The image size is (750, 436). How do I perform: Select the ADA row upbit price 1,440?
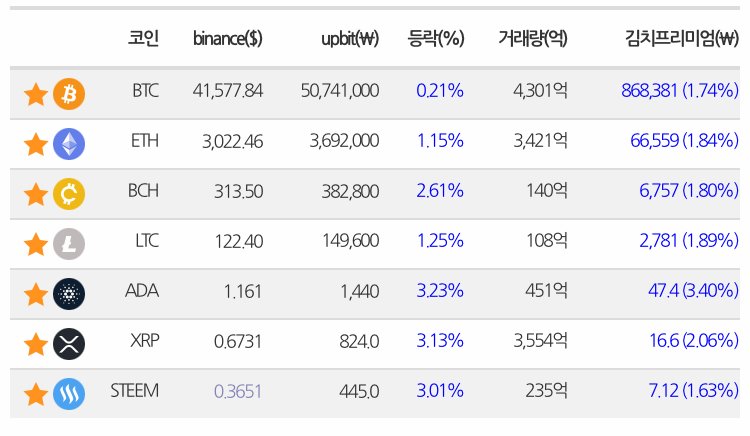click(360, 291)
